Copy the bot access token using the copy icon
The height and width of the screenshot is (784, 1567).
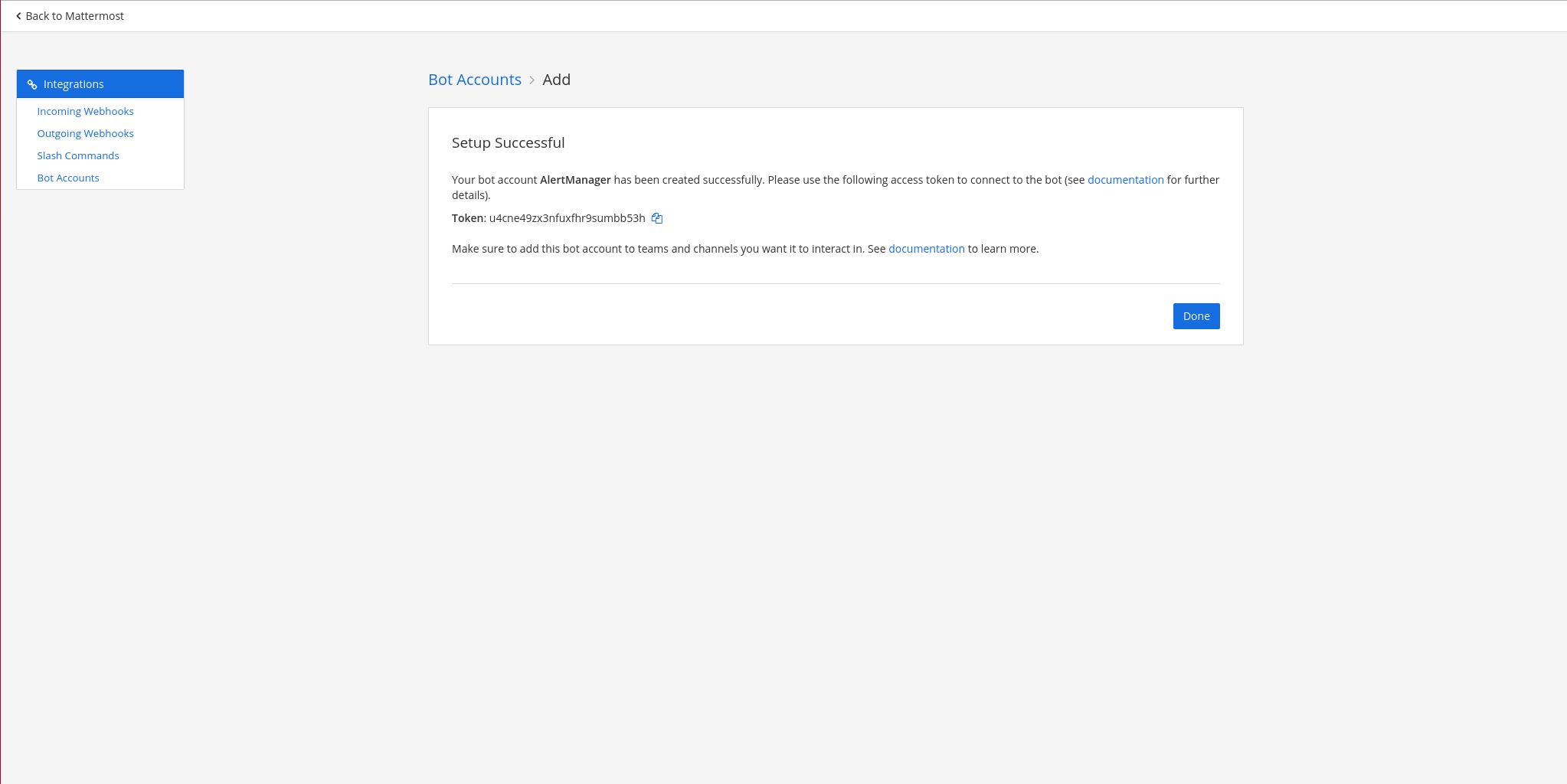tap(656, 218)
